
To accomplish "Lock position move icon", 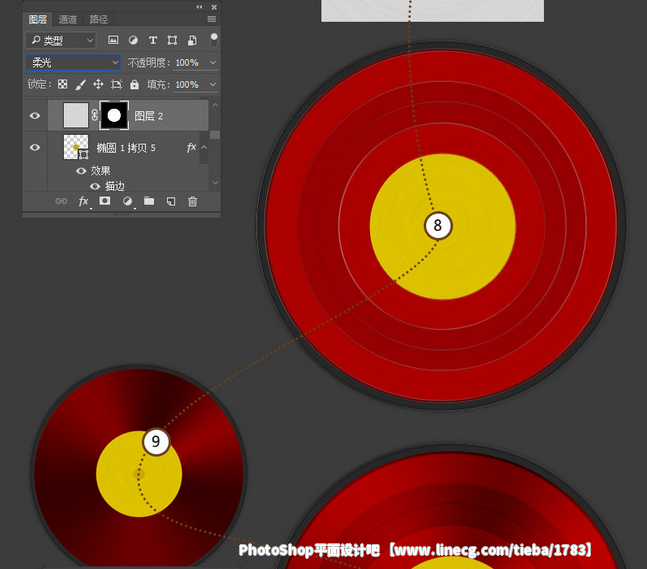I will coord(98,84).
